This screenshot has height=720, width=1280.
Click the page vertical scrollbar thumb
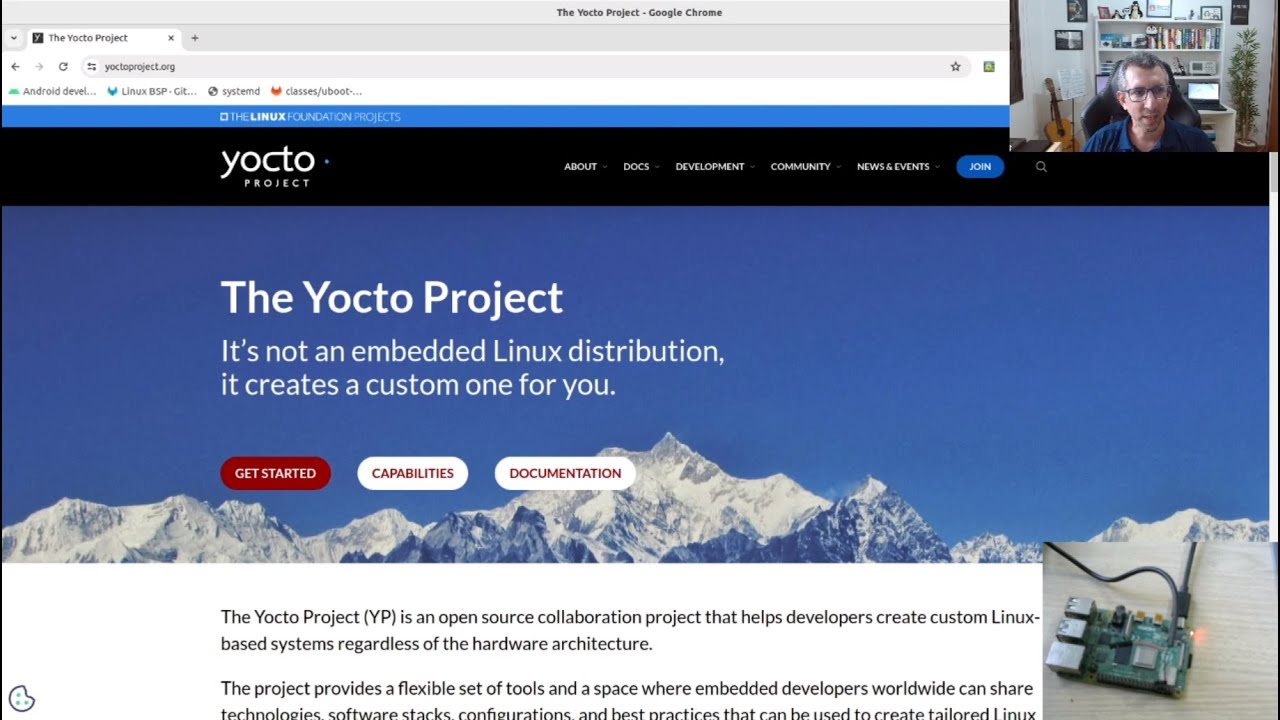(x=1274, y=171)
